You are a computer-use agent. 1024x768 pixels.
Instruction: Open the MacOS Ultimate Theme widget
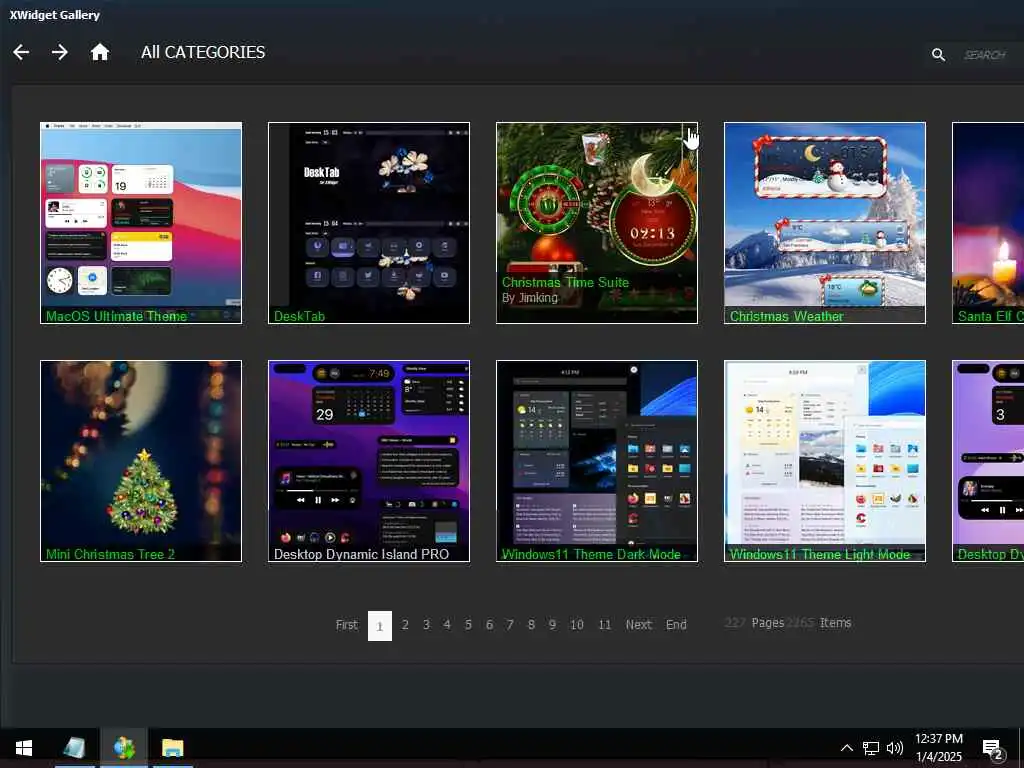coord(141,223)
